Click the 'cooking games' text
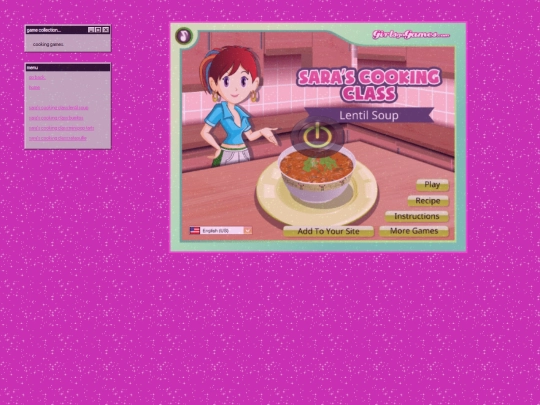 [48, 44]
